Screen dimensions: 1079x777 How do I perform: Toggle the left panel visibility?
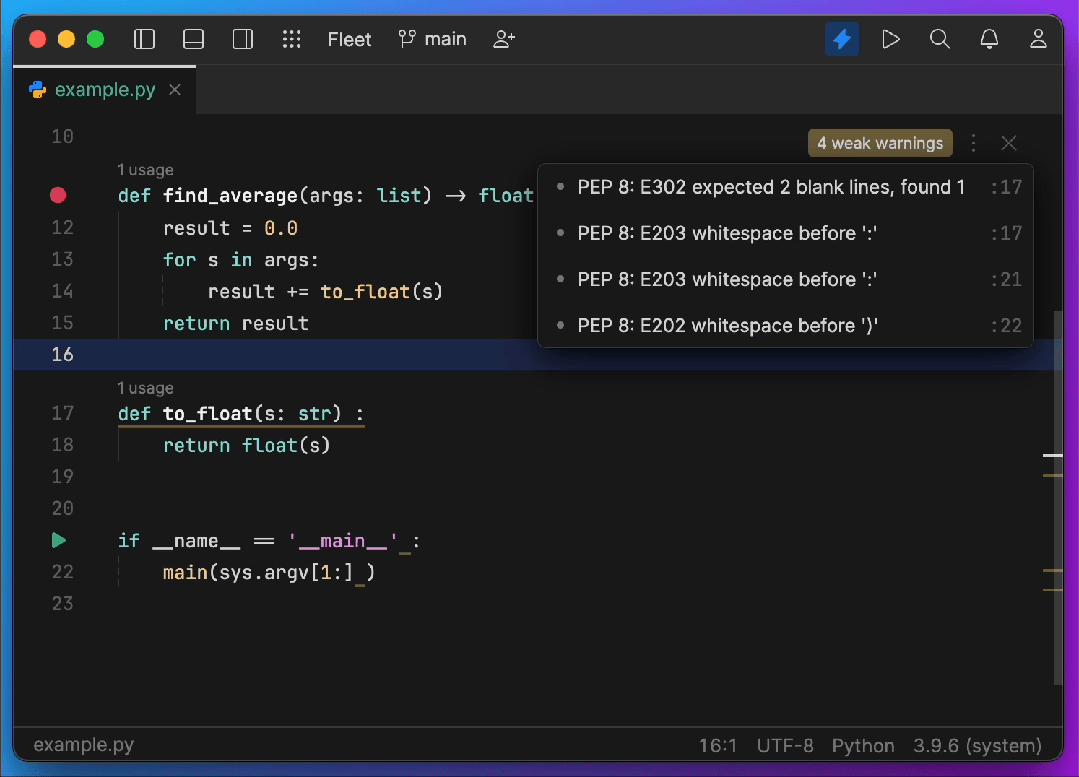click(144, 39)
